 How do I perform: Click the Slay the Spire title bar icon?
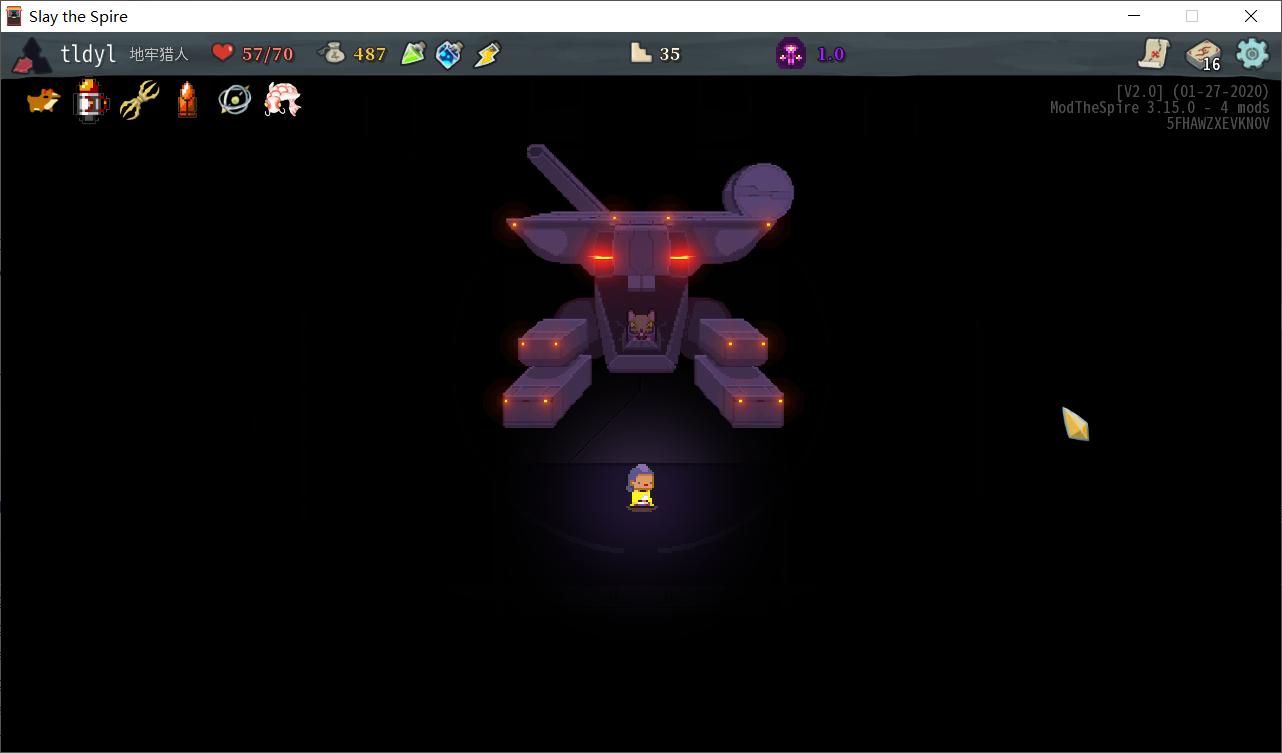pyautogui.click(x=14, y=16)
